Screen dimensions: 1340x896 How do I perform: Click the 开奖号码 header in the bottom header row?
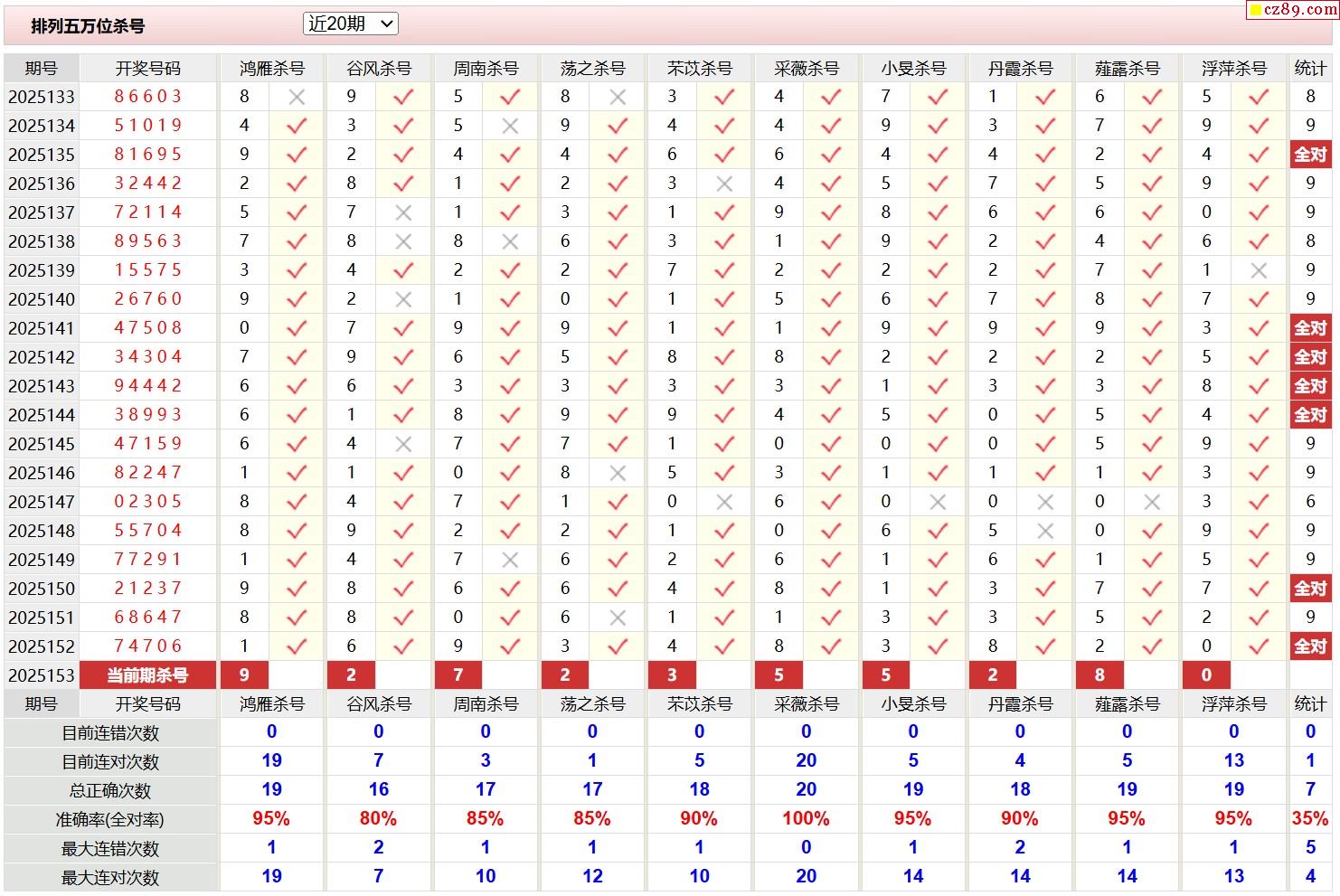tap(148, 704)
